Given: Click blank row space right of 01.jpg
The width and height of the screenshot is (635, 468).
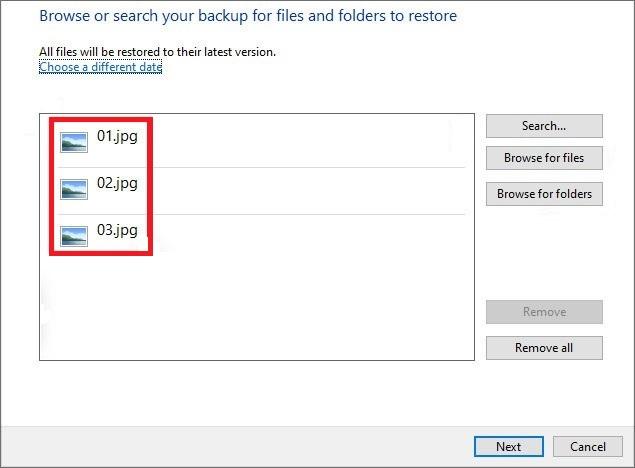Looking at the screenshot, I should coord(310,142).
